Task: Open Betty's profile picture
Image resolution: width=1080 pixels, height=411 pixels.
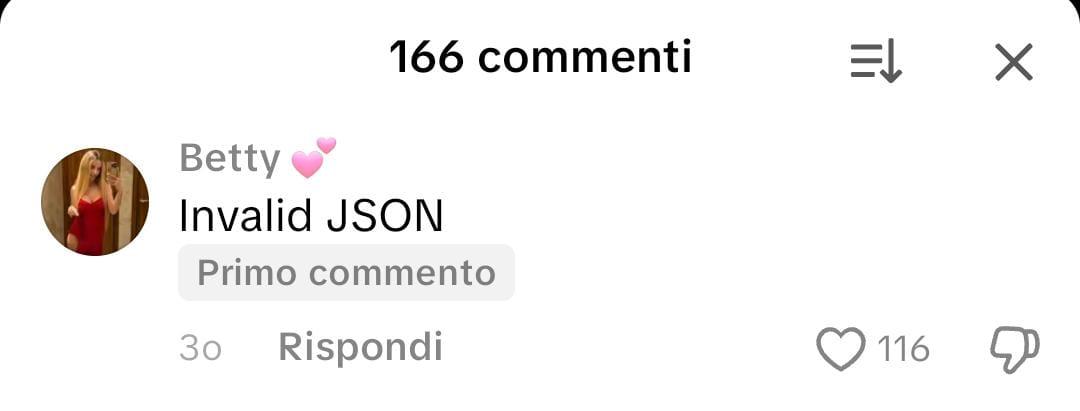Action: pyautogui.click(x=95, y=202)
